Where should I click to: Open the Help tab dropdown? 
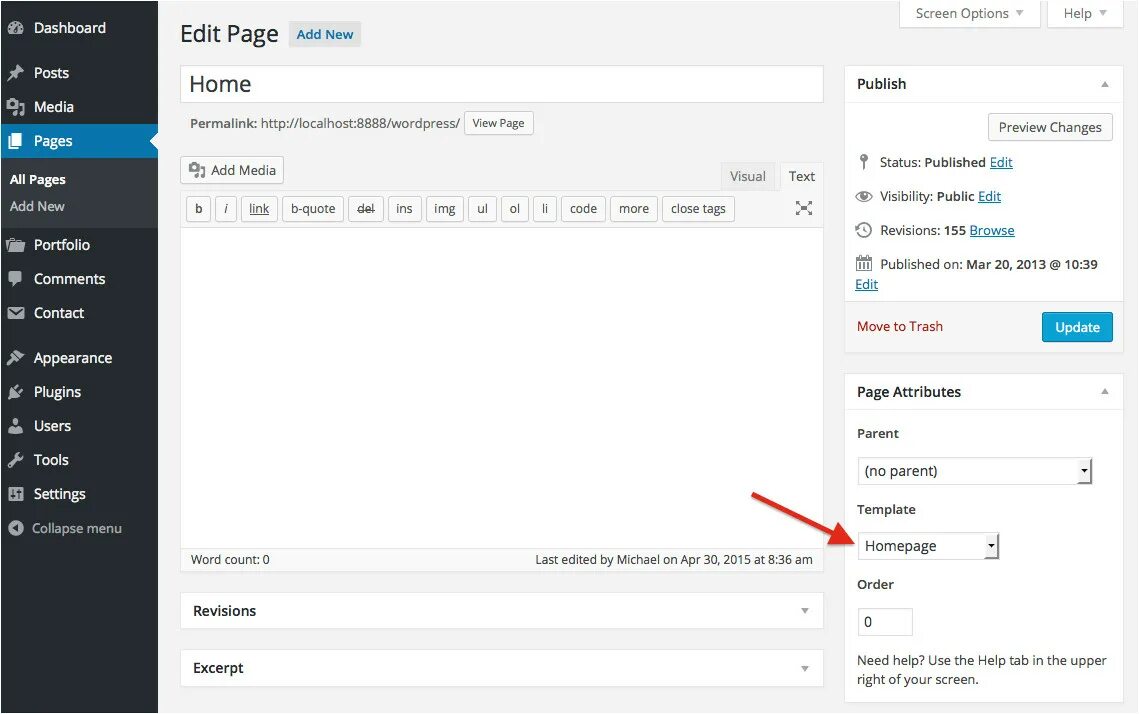coord(1085,14)
